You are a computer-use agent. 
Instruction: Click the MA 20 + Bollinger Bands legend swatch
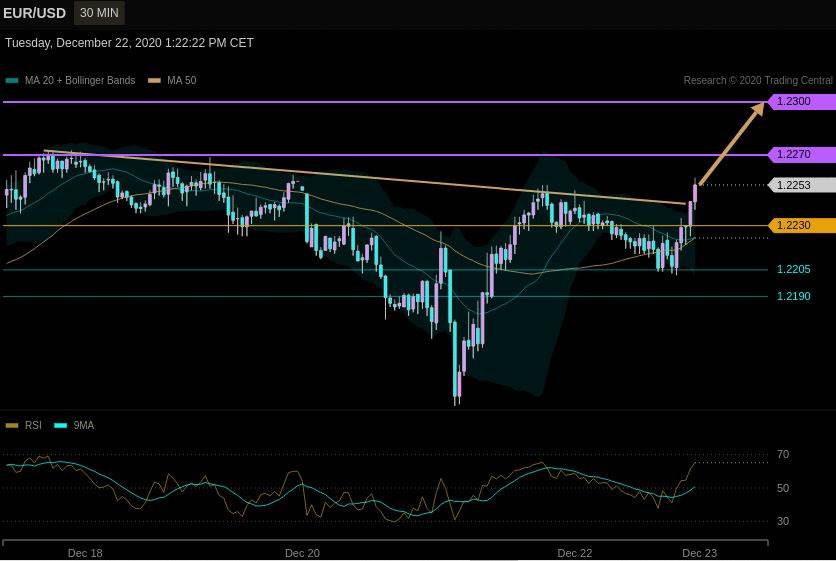[12, 81]
